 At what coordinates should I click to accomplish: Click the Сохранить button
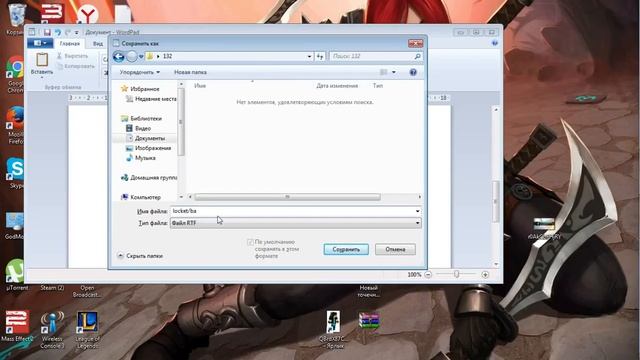pyautogui.click(x=346, y=249)
